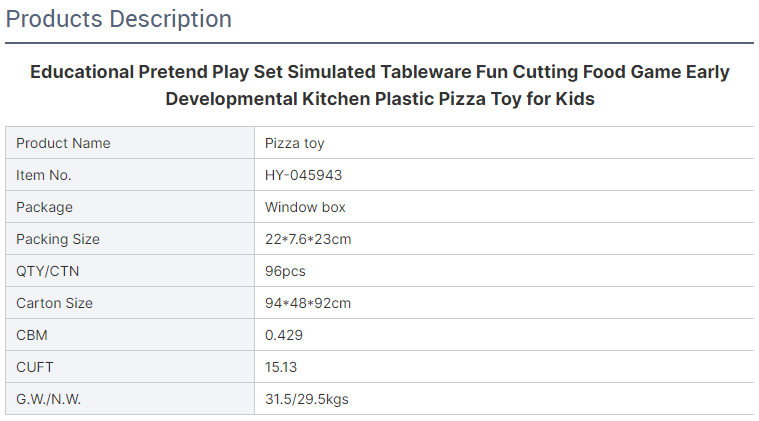Select the 31.5/29.5kgs weight value
The image size is (759, 421).
coord(306,399)
